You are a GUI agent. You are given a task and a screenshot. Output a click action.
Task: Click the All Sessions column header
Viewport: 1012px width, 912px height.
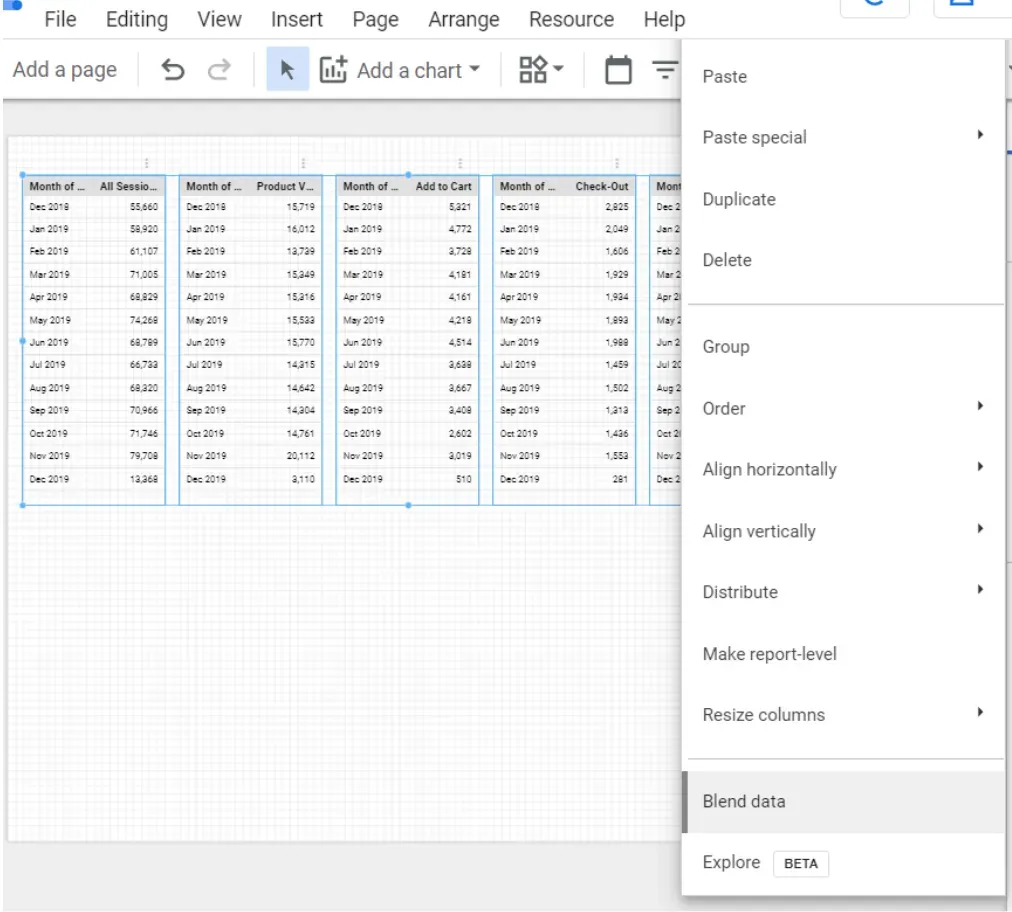point(128,186)
